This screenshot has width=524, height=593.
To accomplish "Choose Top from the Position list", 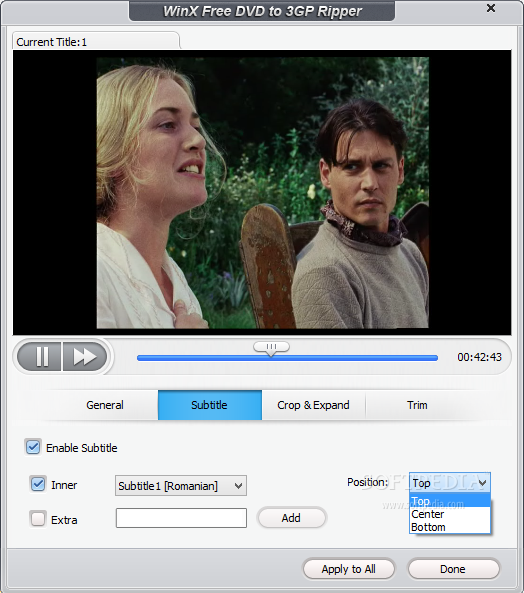I will coord(450,501).
